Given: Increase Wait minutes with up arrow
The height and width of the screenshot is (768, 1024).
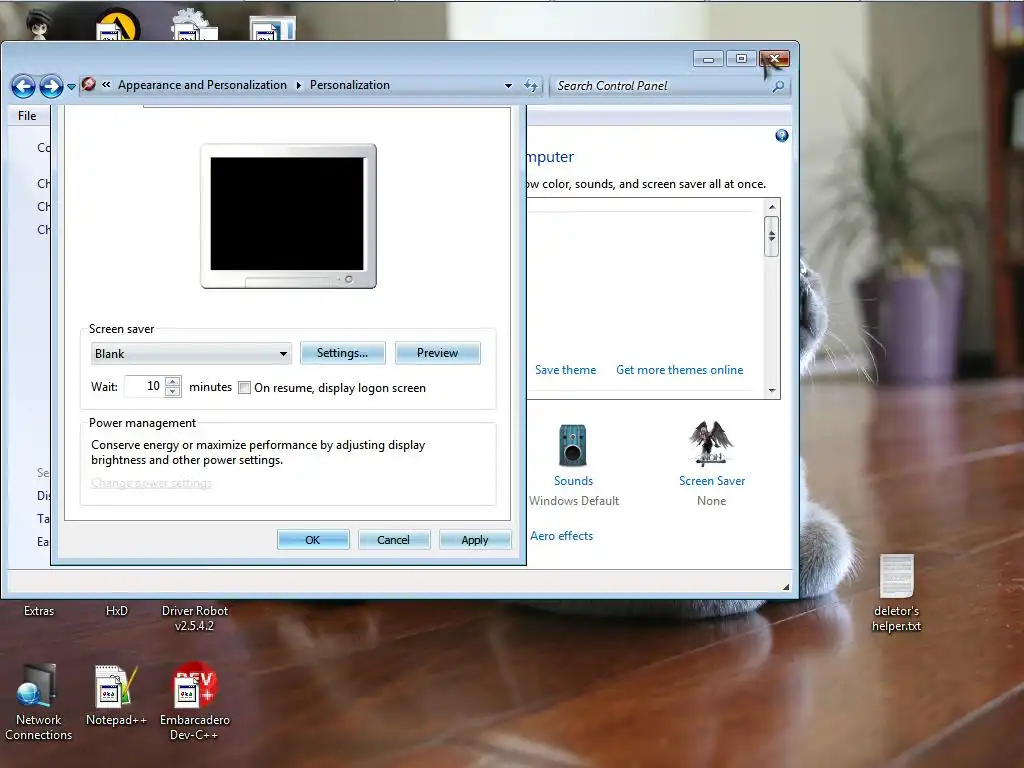Looking at the screenshot, I should tap(172, 381).
